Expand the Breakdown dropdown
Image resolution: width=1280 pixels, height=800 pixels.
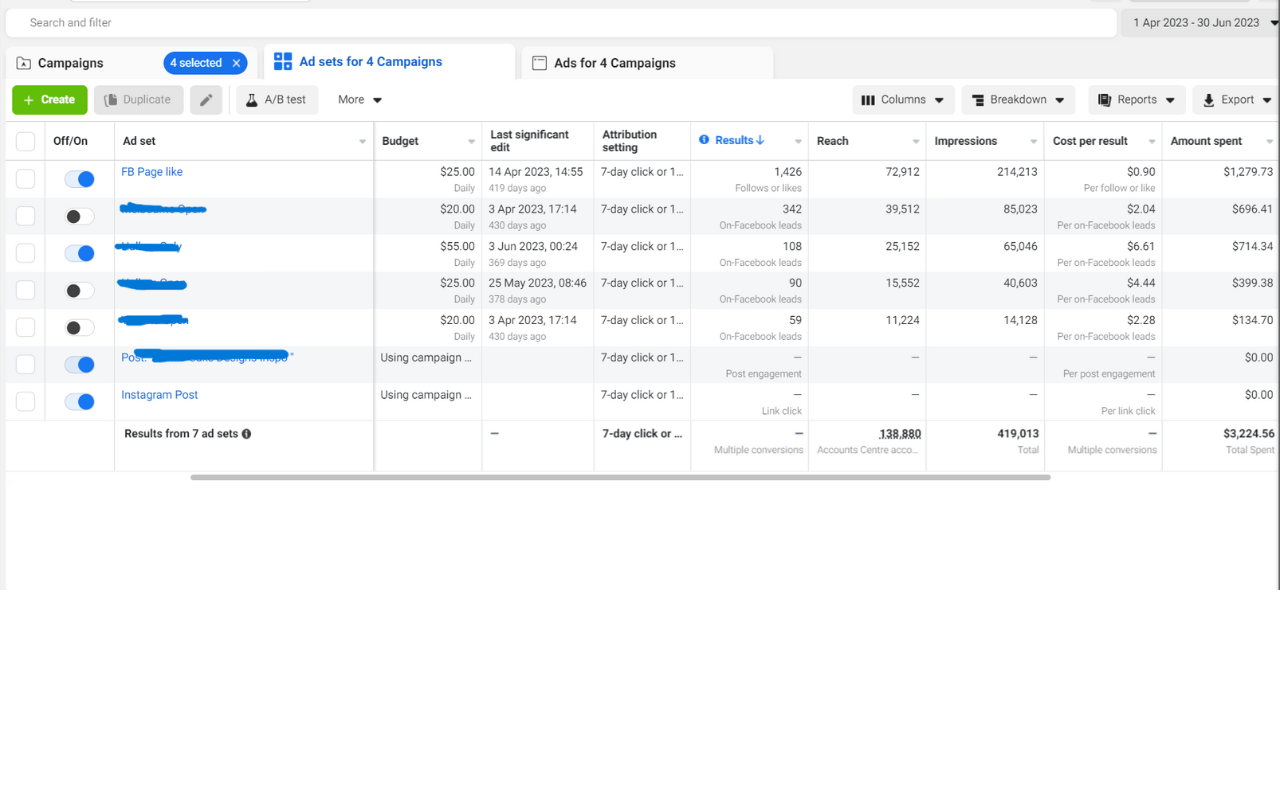click(x=1017, y=100)
